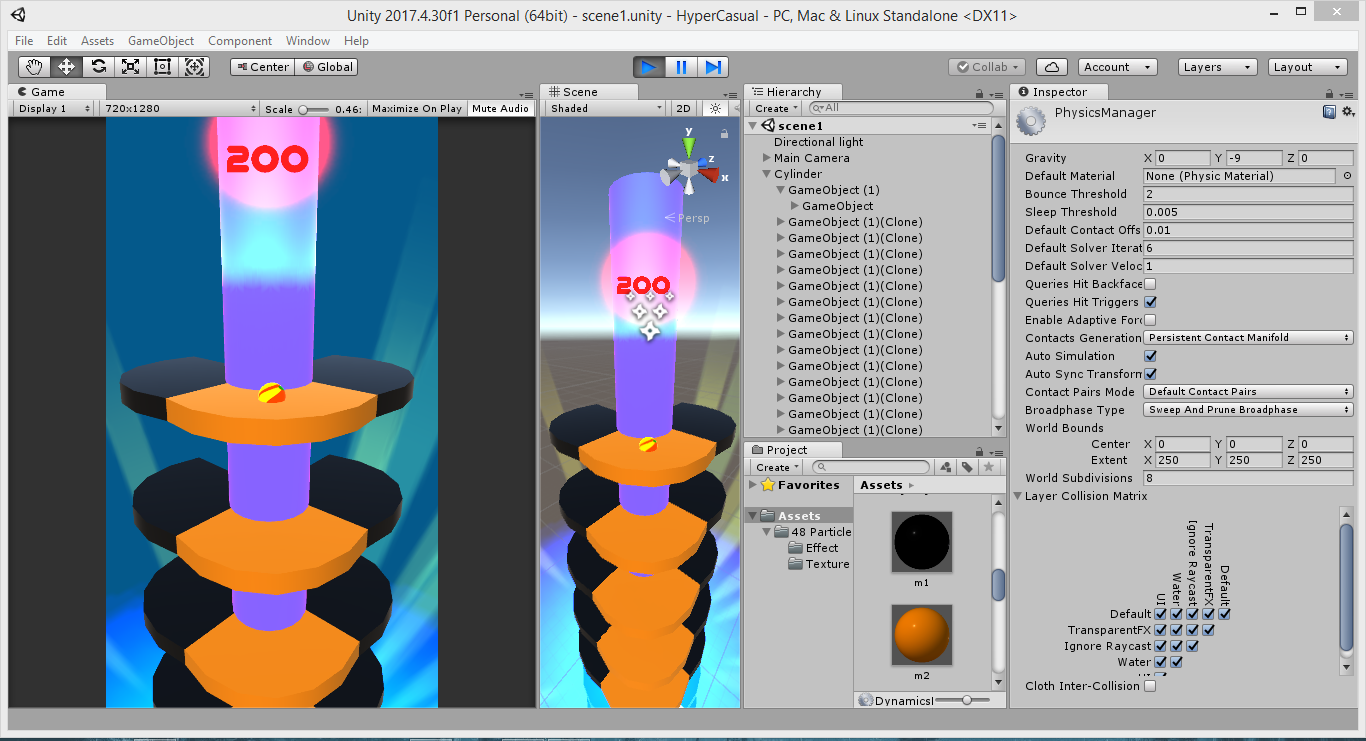Image resolution: width=1366 pixels, height=741 pixels.
Task: Uncheck TransparentFX row and UI column collision
Action: [x=1160, y=630]
